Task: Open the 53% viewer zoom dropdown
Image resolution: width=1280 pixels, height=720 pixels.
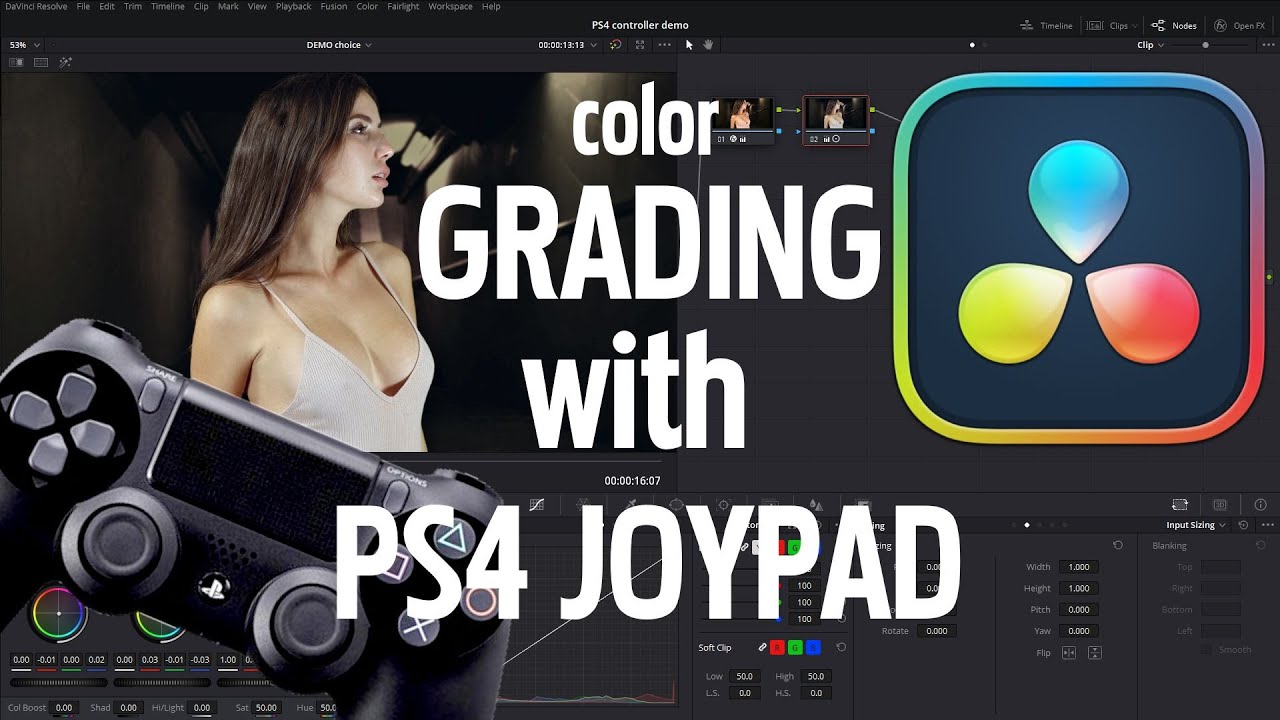Action: point(25,45)
